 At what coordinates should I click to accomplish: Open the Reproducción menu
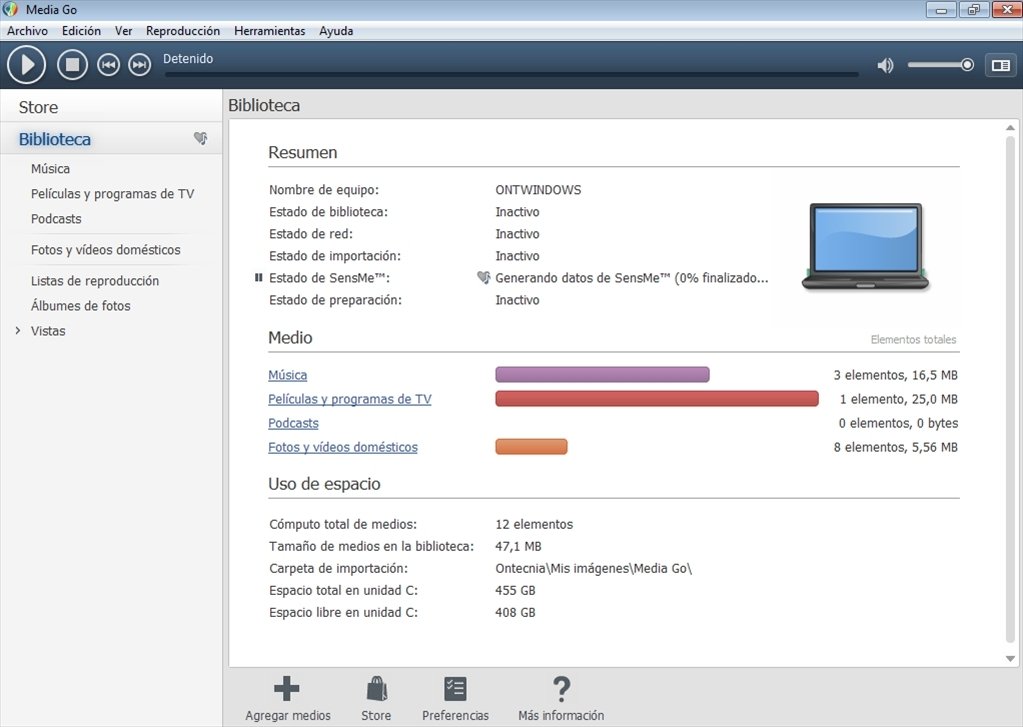click(x=183, y=31)
